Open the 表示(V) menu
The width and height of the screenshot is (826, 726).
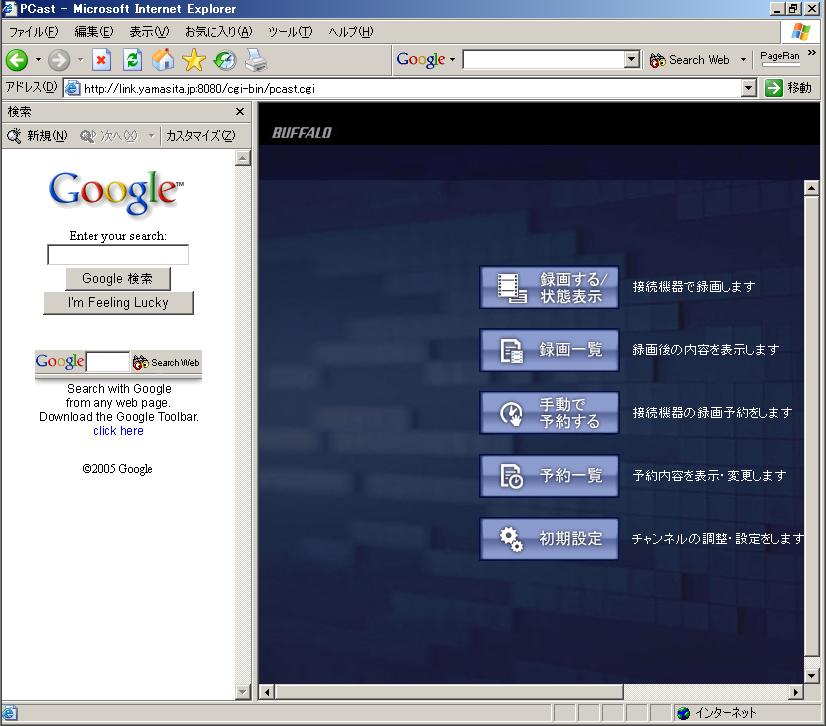pyautogui.click(x=149, y=32)
